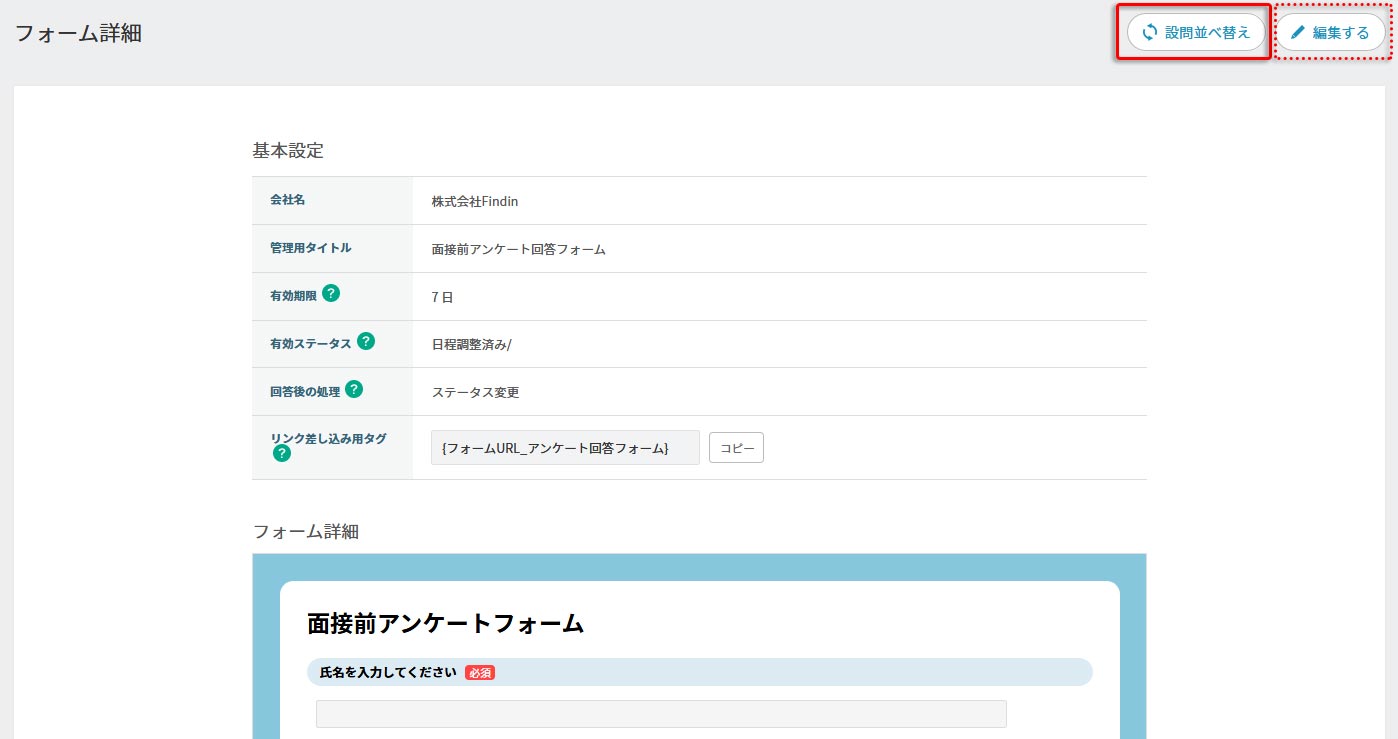1398x739 pixels.
Task: Select the 面接前アンケート回答フォーム title value
Action: [518, 249]
